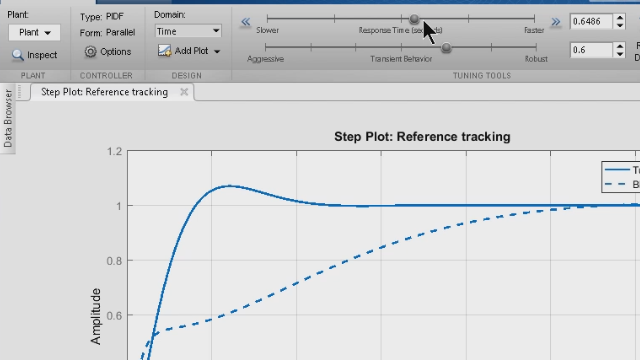640x360 pixels.
Task: Select the Step Plot: Reference tracking tab
Action: (x=104, y=92)
